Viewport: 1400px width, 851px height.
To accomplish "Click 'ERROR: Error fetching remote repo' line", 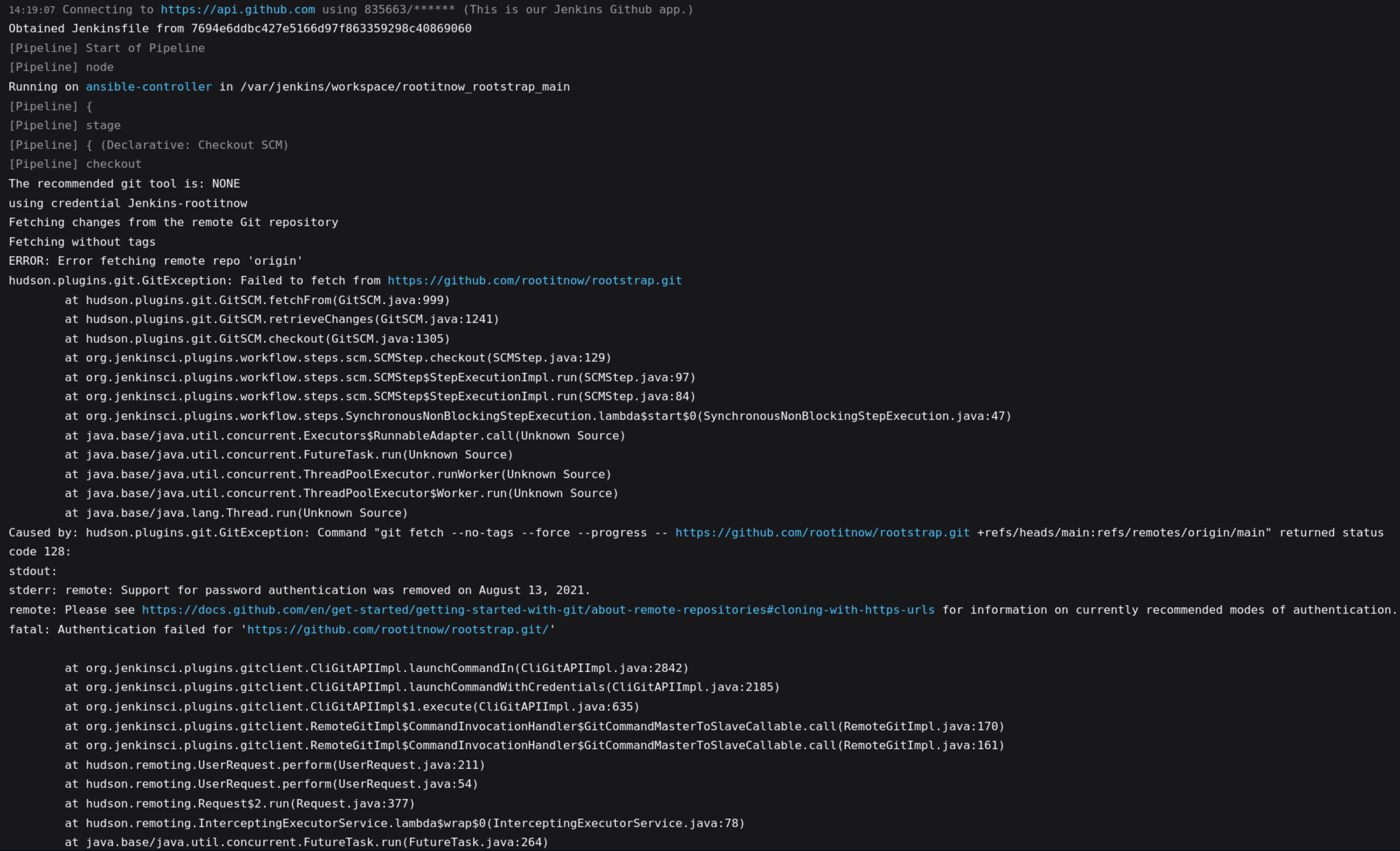I will point(155,261).
